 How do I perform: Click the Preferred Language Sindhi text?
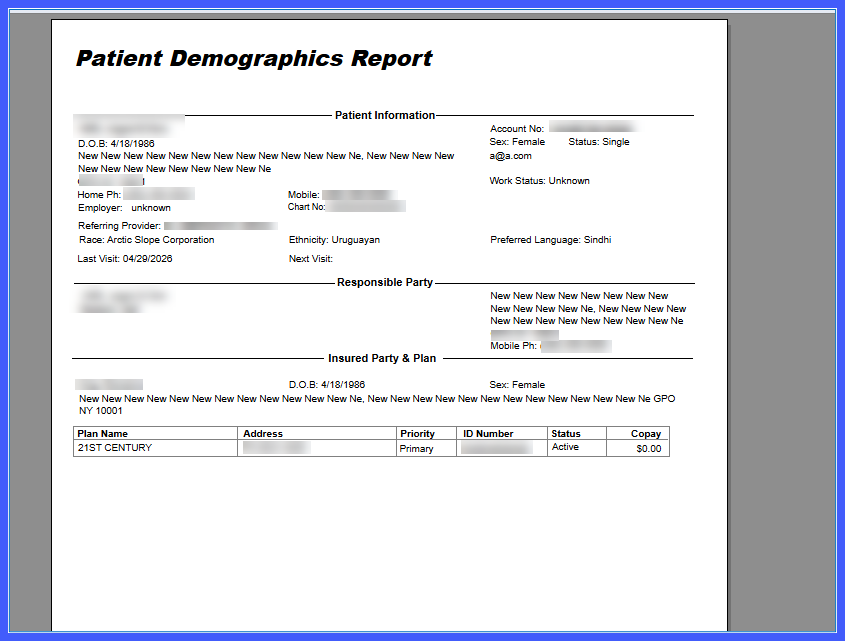(551, 240)
